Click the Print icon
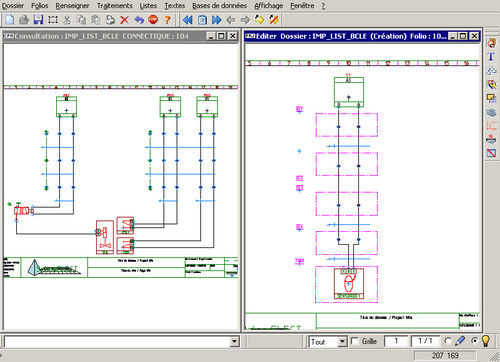This screenshot has height=362, width=500. pyautogui.click(x=110, y=20)
